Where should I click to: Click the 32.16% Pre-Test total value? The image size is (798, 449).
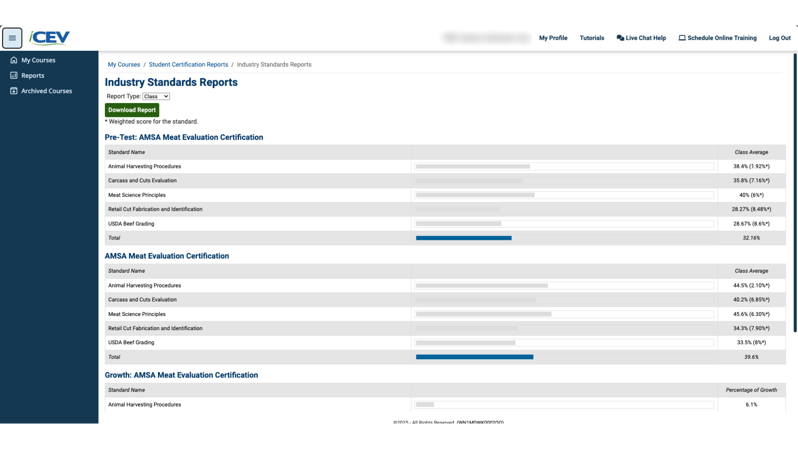[751, 238]
